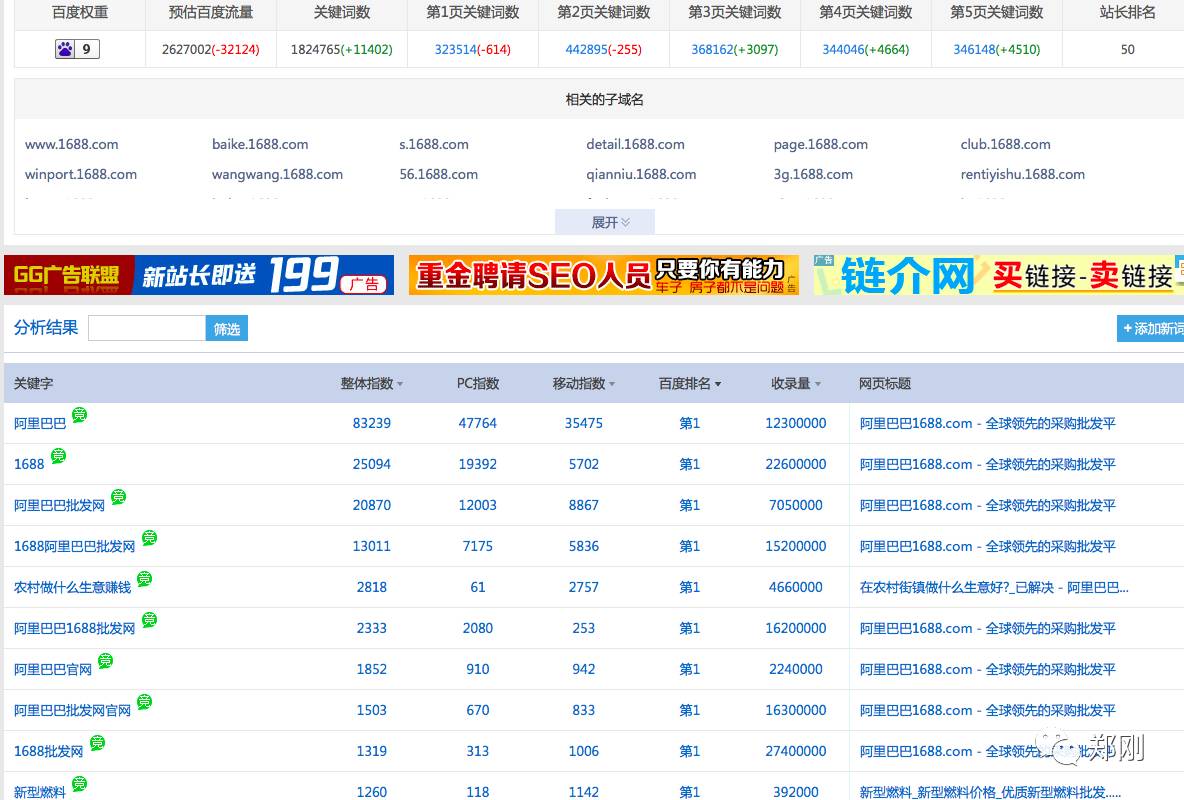The image size is (1184, 800).
Task: Open subdomain club.1688.com
Action: pos(1005,144)
